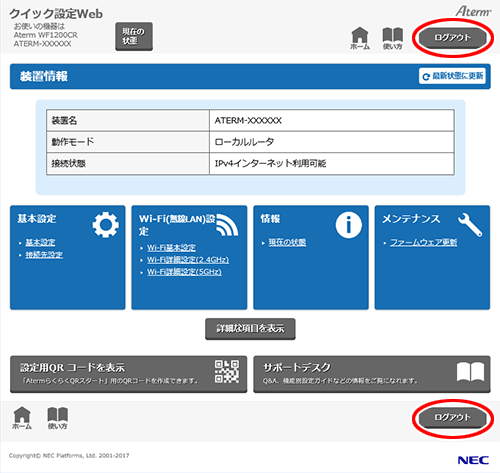Screen dimensions: 500x473
Task: Click the info icon in the 情報 card
Action: pos(348,225)
